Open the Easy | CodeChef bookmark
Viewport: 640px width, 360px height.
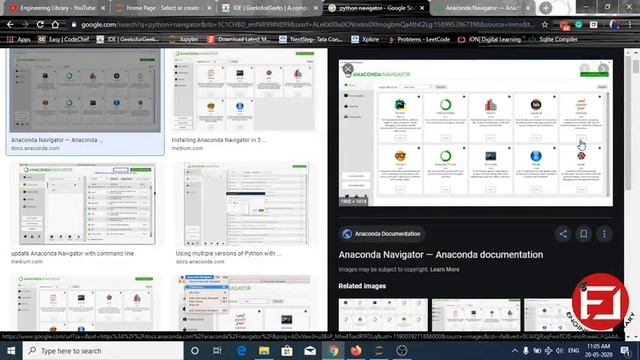64,39
